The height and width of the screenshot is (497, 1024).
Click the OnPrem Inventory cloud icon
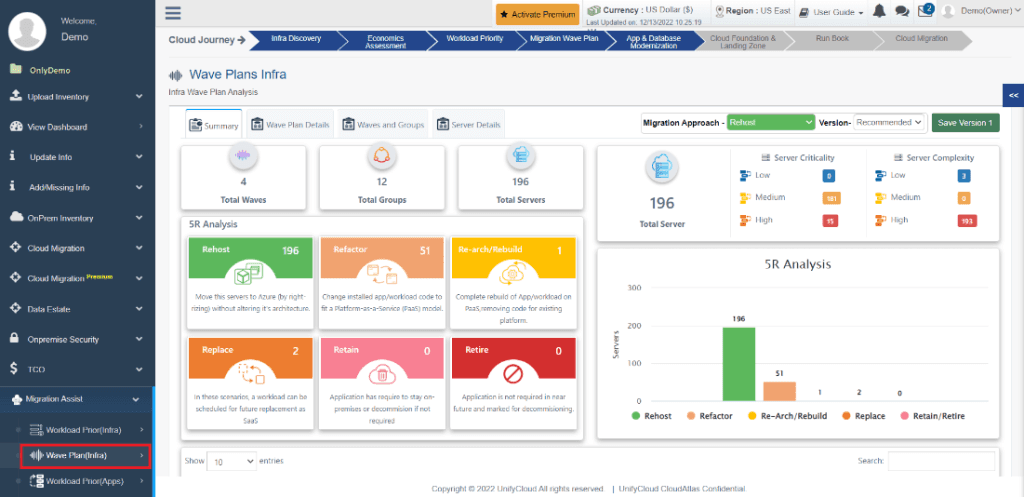16,217
